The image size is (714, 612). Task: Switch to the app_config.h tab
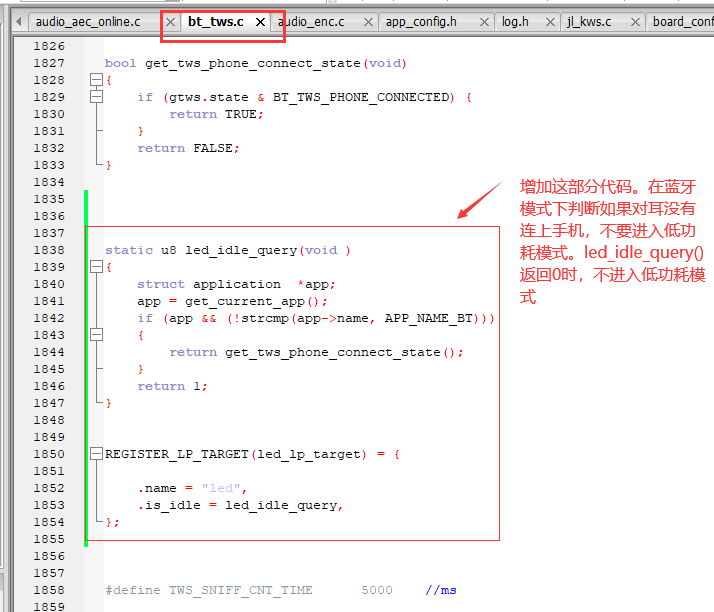click(x=421, y=22)
